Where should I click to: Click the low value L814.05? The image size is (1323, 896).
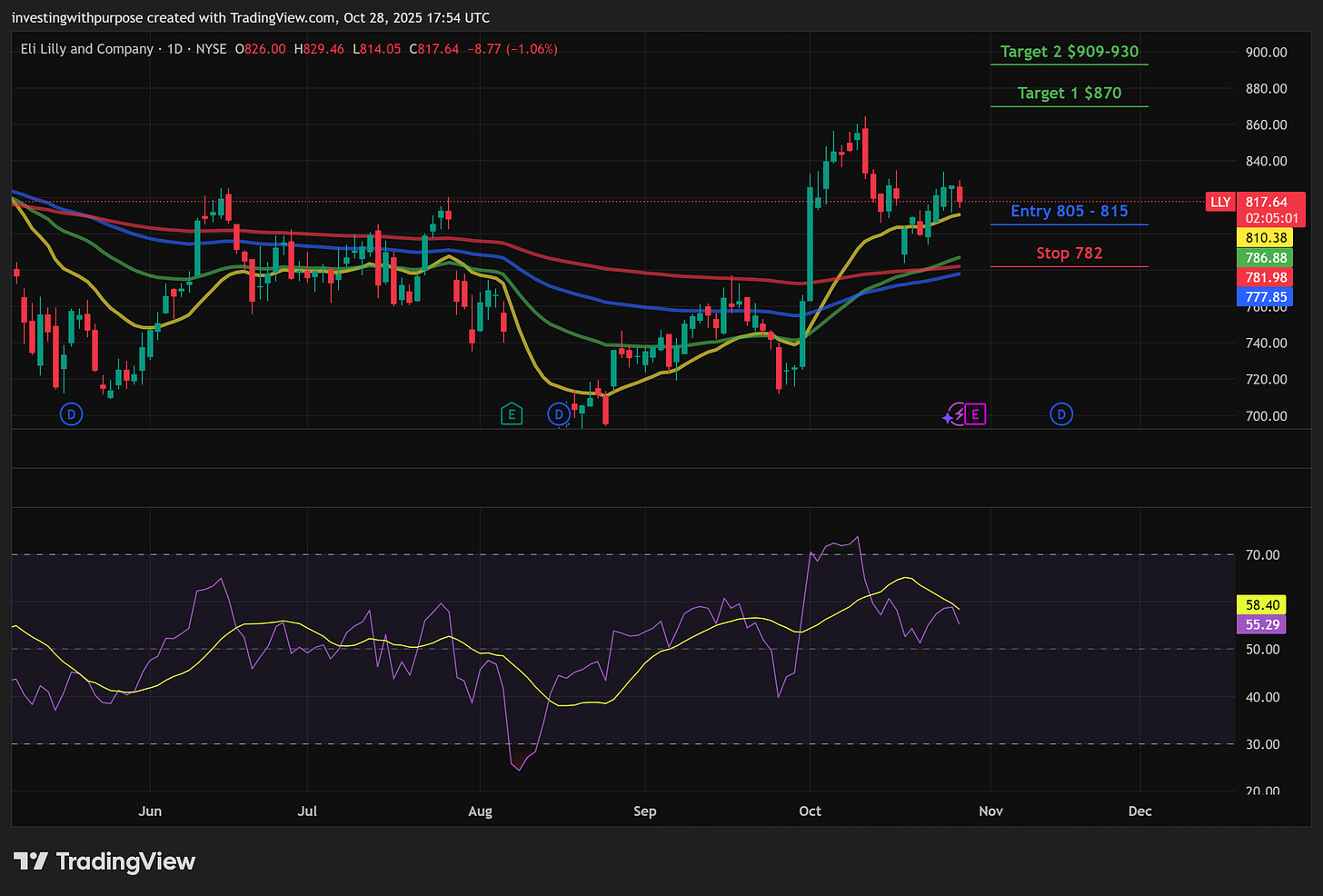click(376, 49)
